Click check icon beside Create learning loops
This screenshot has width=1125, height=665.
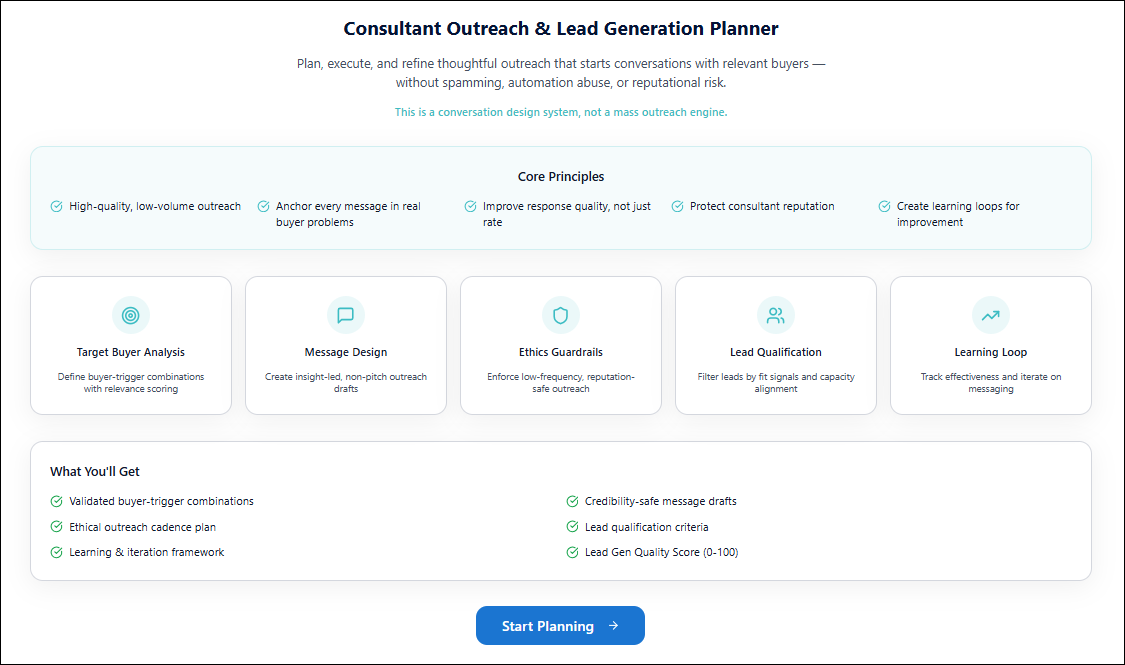[x=885, y=207]
